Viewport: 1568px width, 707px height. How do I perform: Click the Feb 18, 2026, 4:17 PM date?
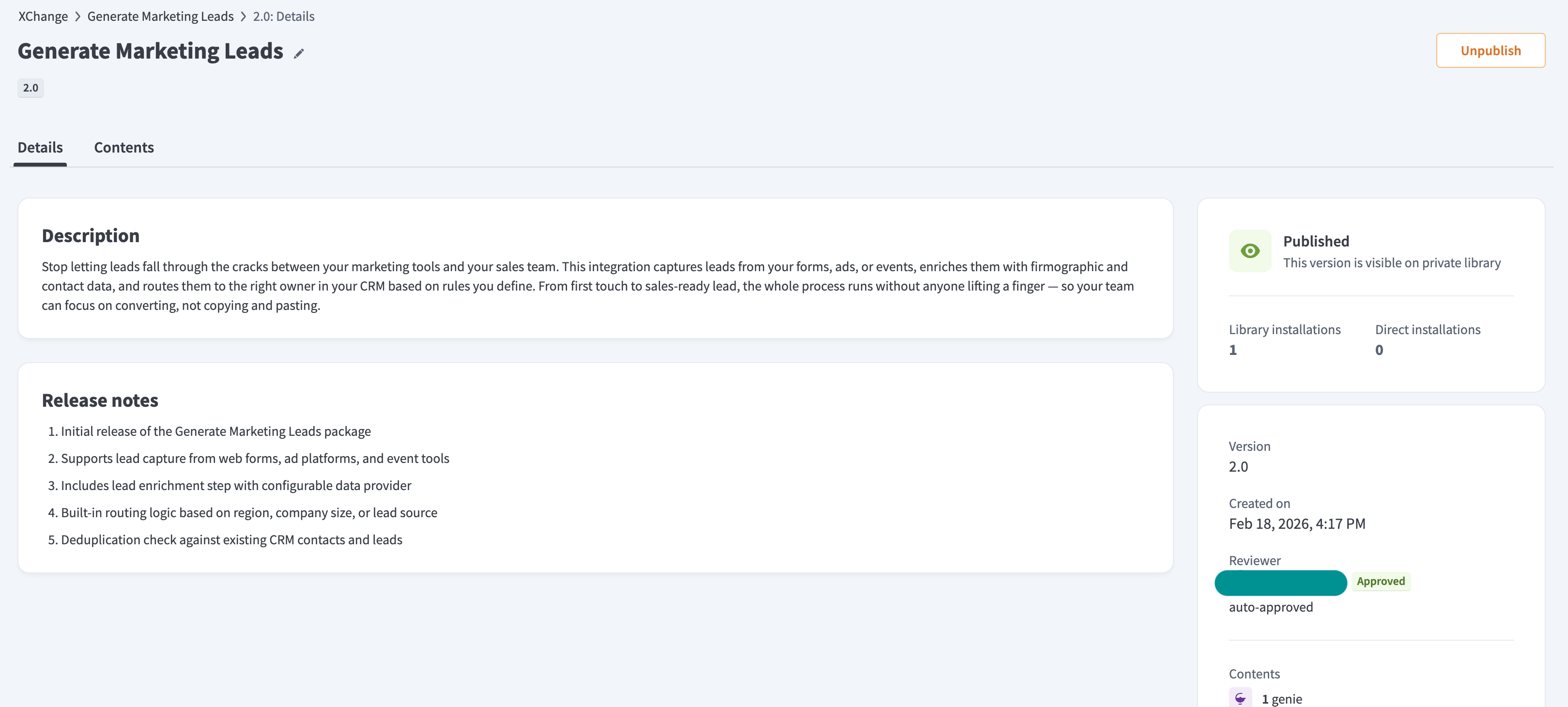coord(1296,524)
